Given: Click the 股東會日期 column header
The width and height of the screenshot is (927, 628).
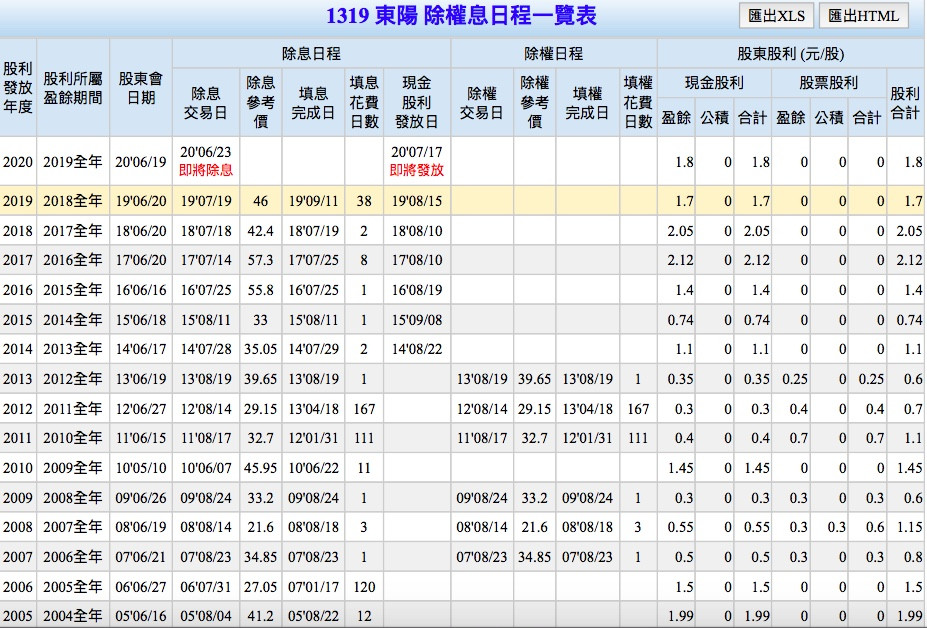Looking at the screenshot, I should point(141,87).
